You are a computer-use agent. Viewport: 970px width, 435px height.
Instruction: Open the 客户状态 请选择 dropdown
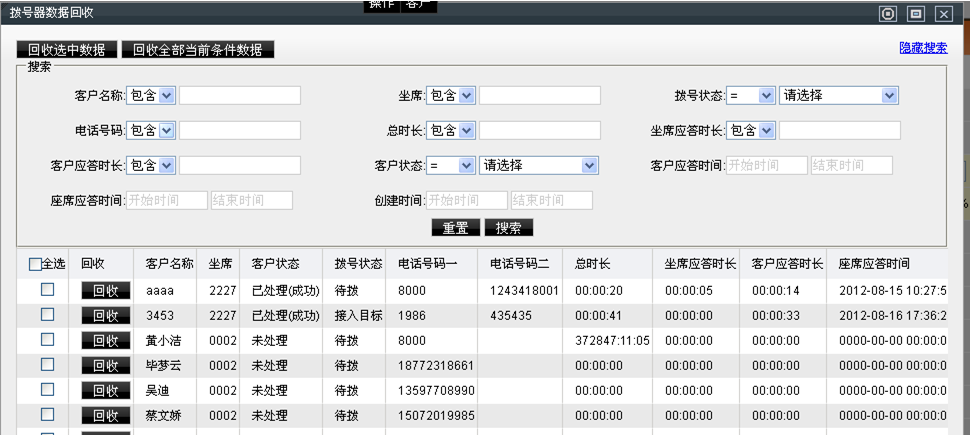tap(538, 165)
